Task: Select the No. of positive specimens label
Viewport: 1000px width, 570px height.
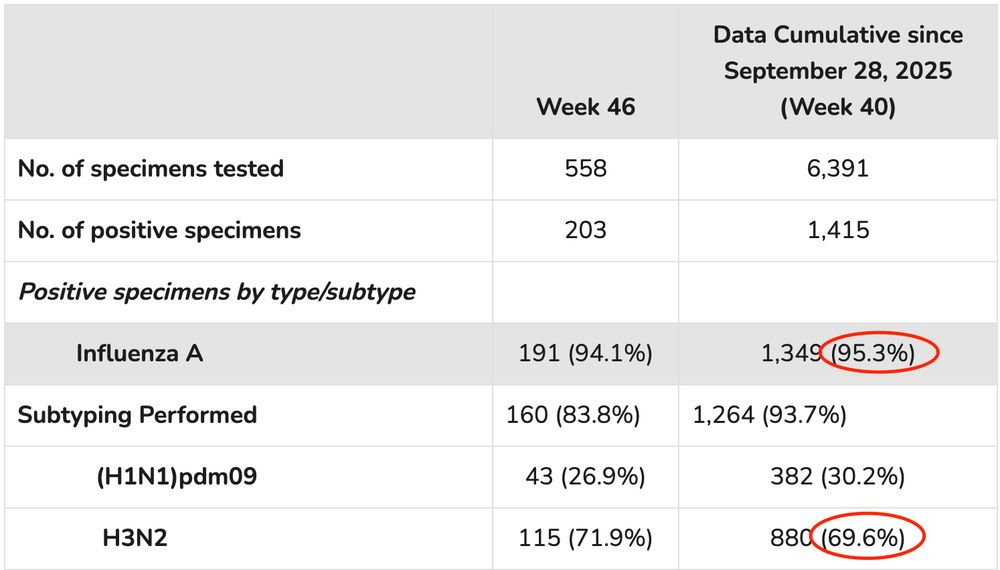Action: point(159,230)
